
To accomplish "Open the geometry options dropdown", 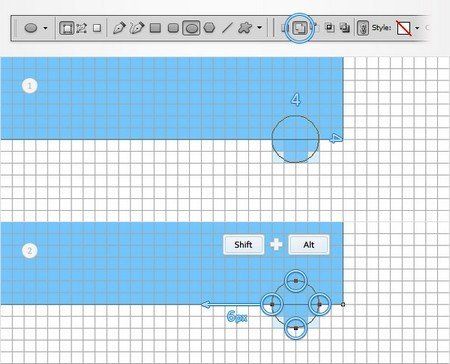I will click(x=259, y=28).
